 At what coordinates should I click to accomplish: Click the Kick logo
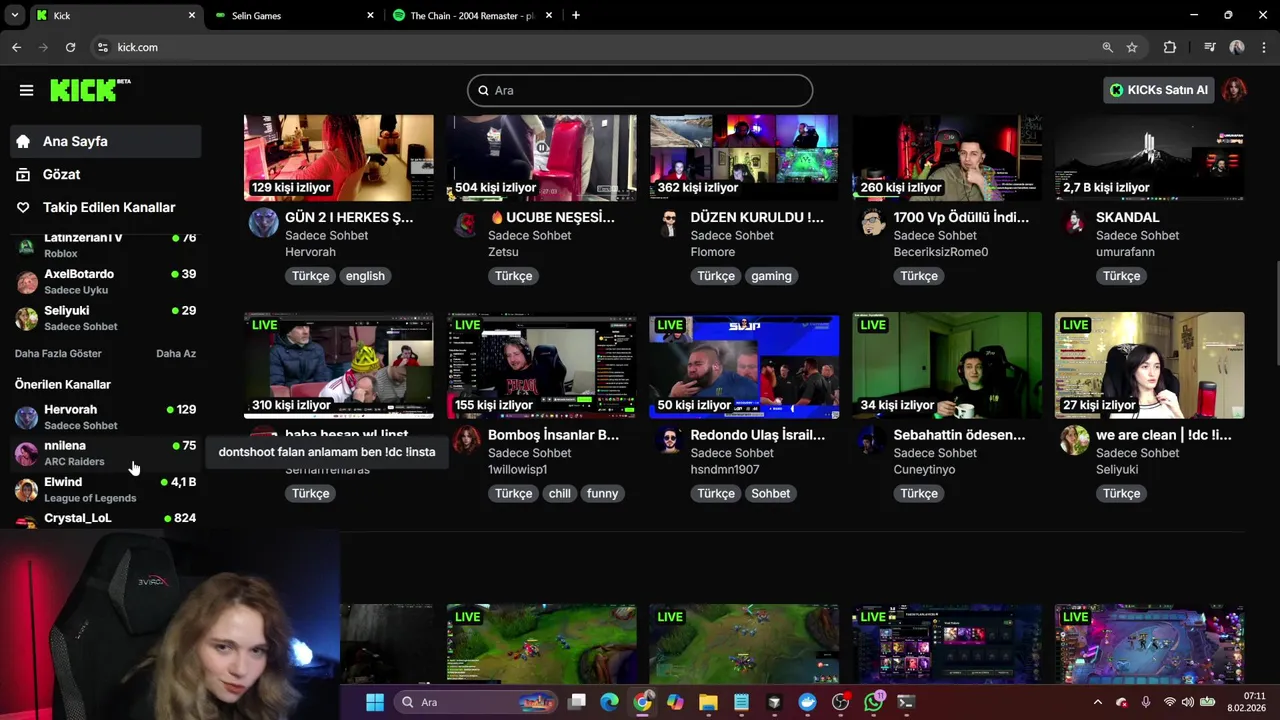point(90,90)
